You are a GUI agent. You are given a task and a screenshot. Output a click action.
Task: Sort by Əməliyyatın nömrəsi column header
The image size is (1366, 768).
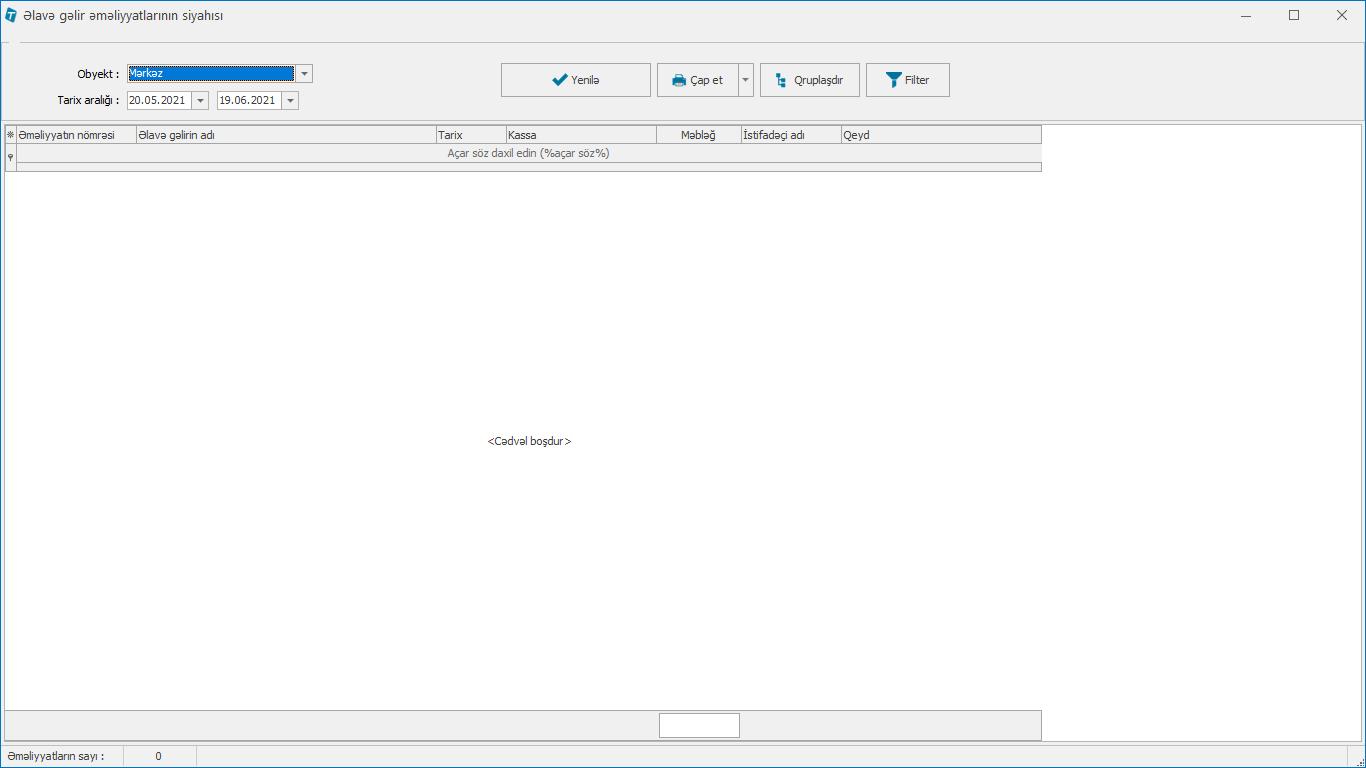click(x=76, y=135)
